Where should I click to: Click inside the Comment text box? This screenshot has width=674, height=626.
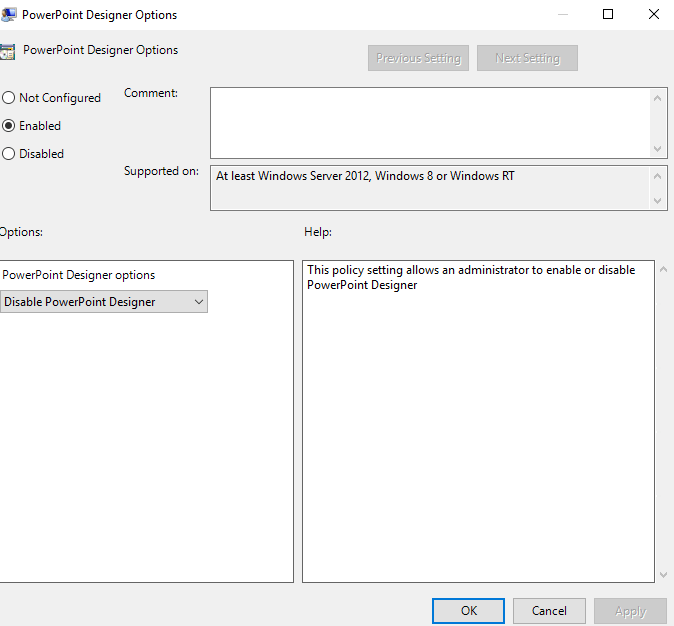tap(430, 123)
